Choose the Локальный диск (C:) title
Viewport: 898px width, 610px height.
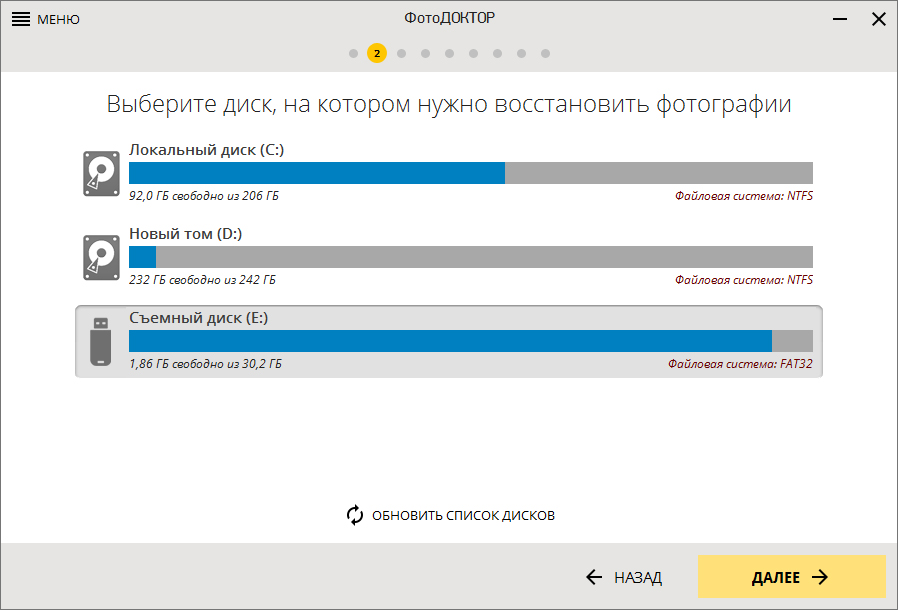tap(206, 150)
